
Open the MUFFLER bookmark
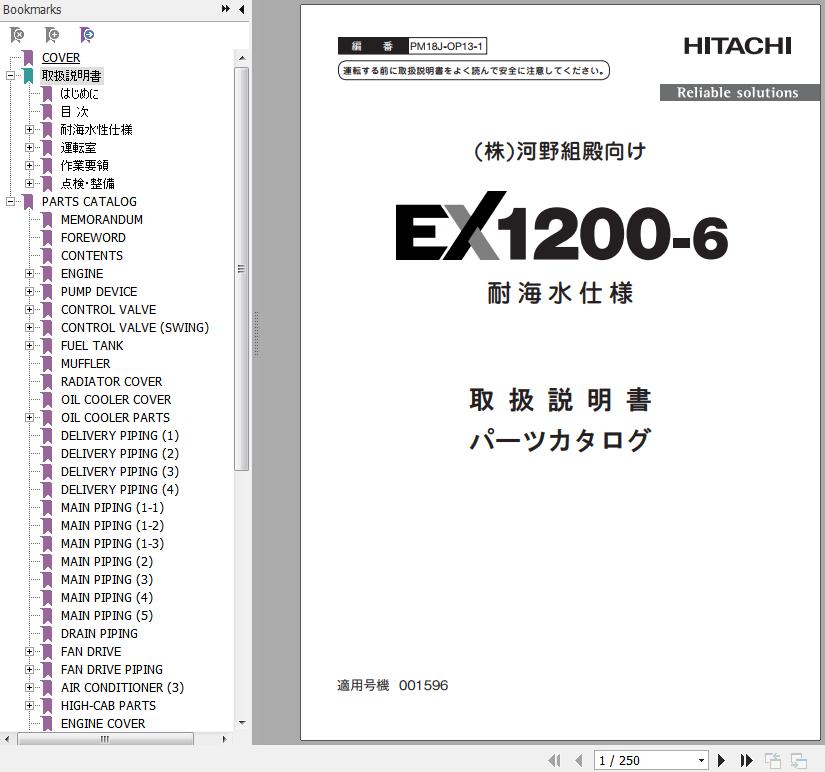click(x=86, y=364)
